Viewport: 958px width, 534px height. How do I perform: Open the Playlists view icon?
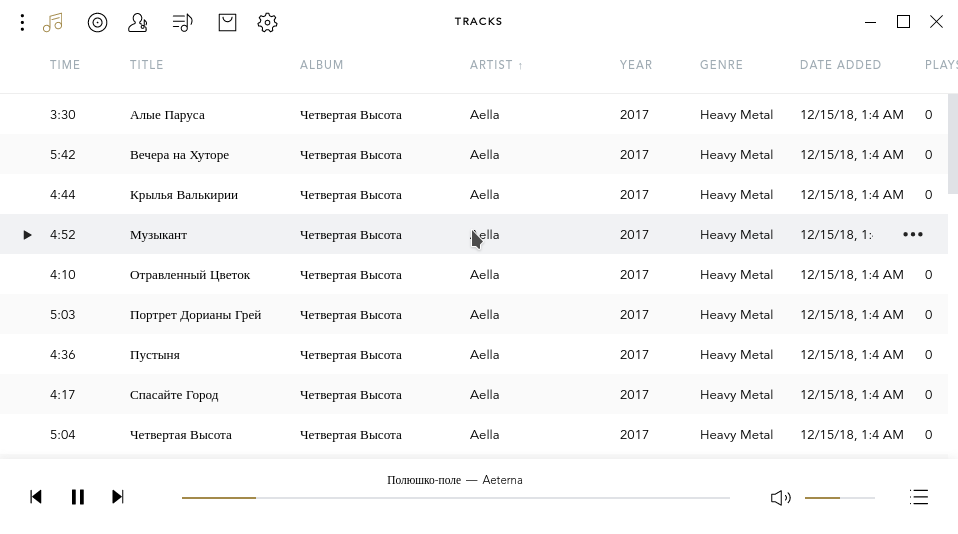(182, 23)
